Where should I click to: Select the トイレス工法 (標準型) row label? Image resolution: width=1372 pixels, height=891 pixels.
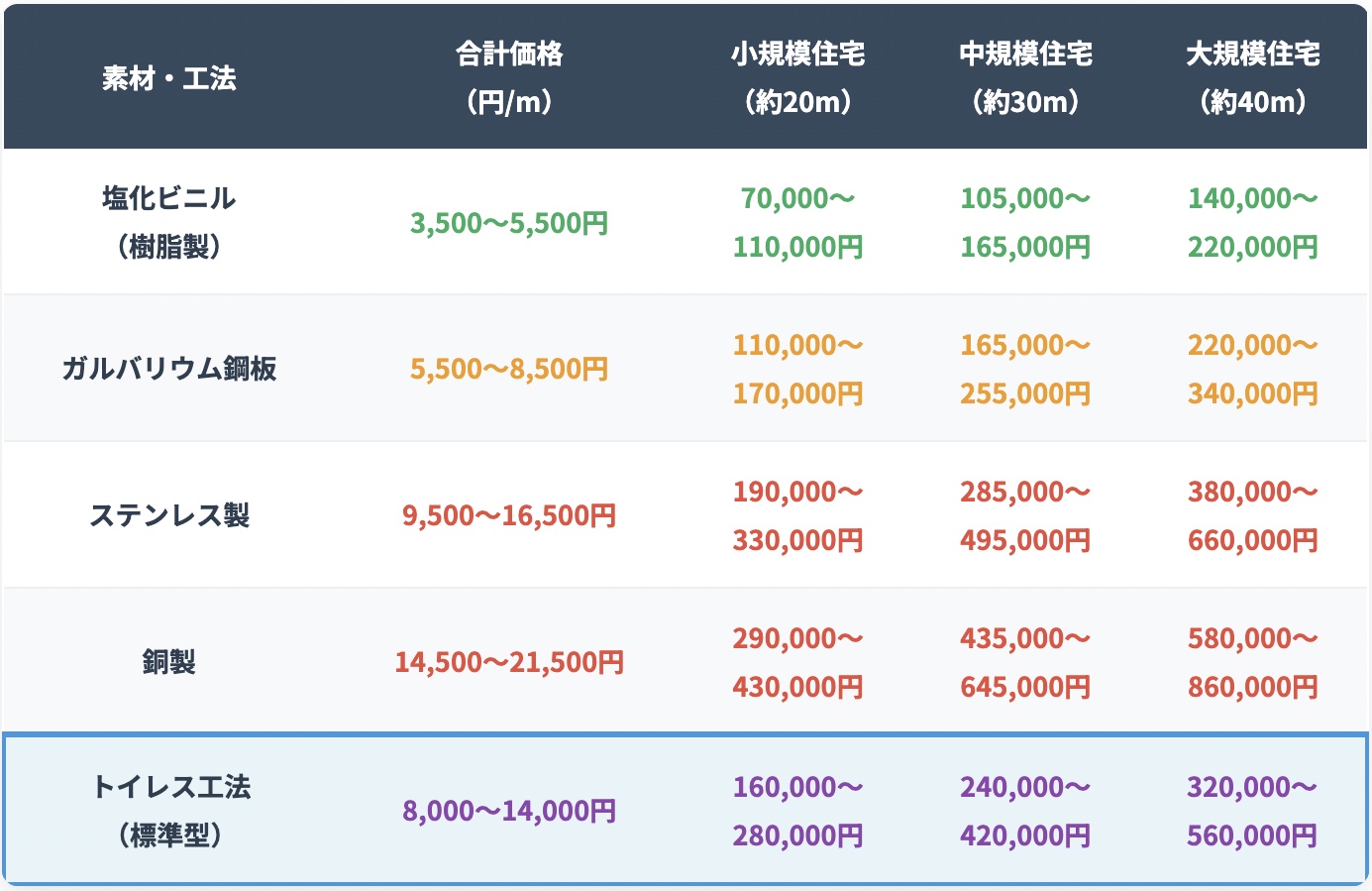click(x=169, y=811)
